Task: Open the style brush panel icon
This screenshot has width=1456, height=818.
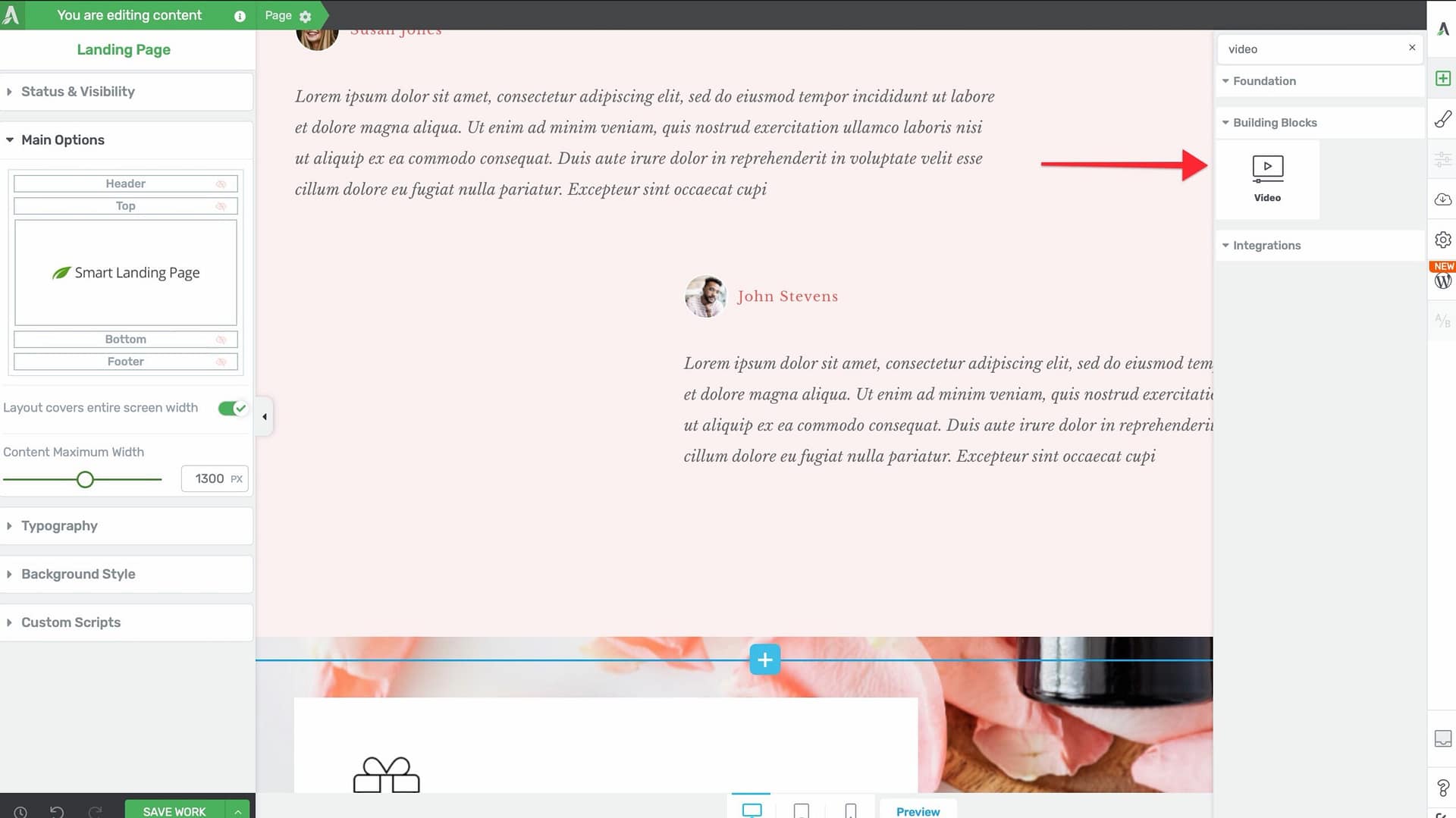Action: [1442, 119]
